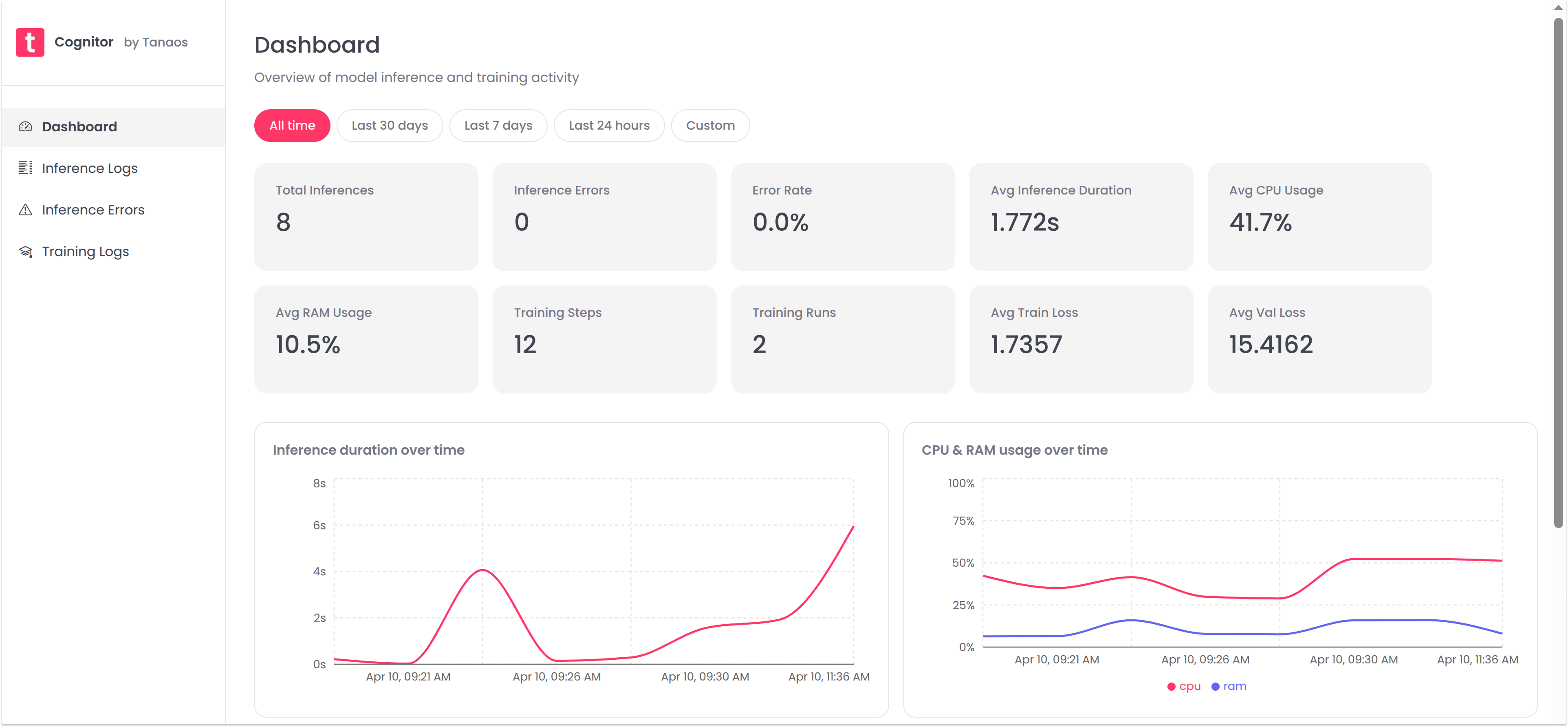
Task: Toggle the cpu legend dot in chart
Action: click(x=1171, y=687)
